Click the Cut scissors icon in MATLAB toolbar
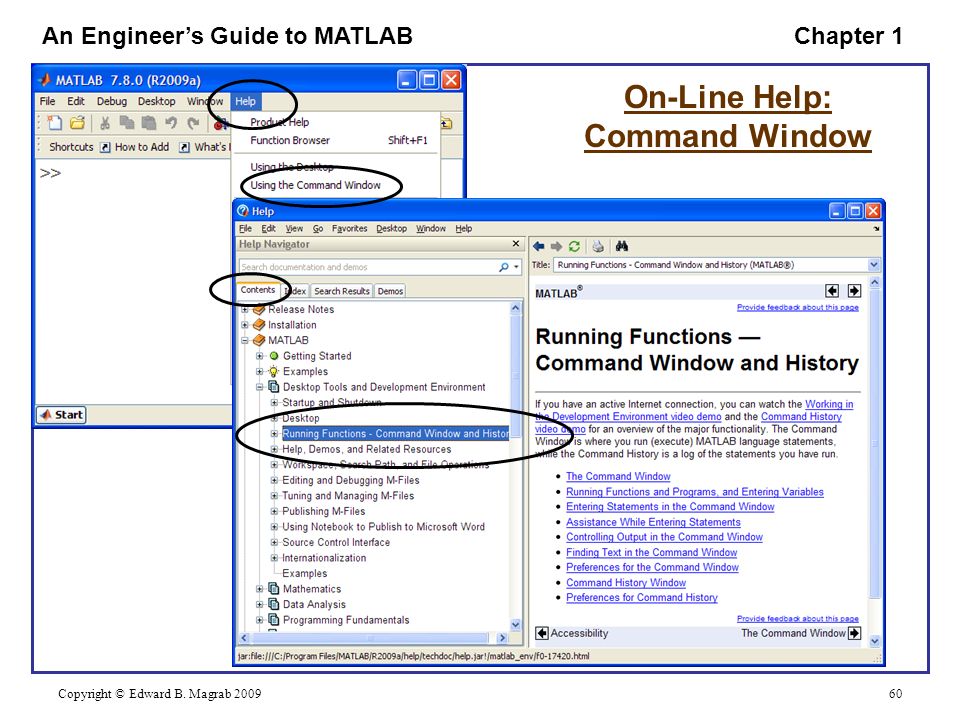 105,123
